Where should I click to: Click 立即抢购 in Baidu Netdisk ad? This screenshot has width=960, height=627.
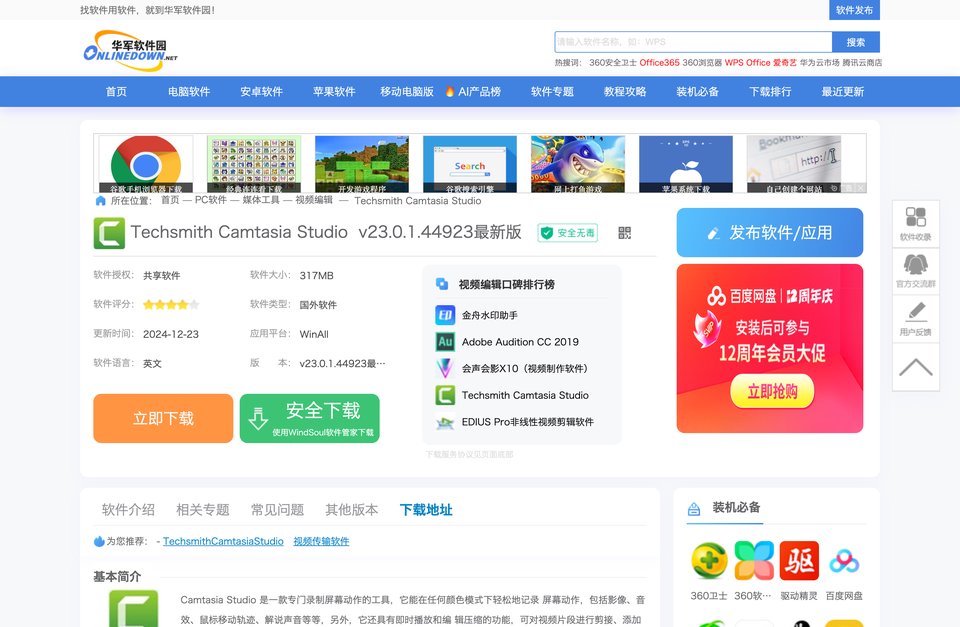(x=772, y=391)
